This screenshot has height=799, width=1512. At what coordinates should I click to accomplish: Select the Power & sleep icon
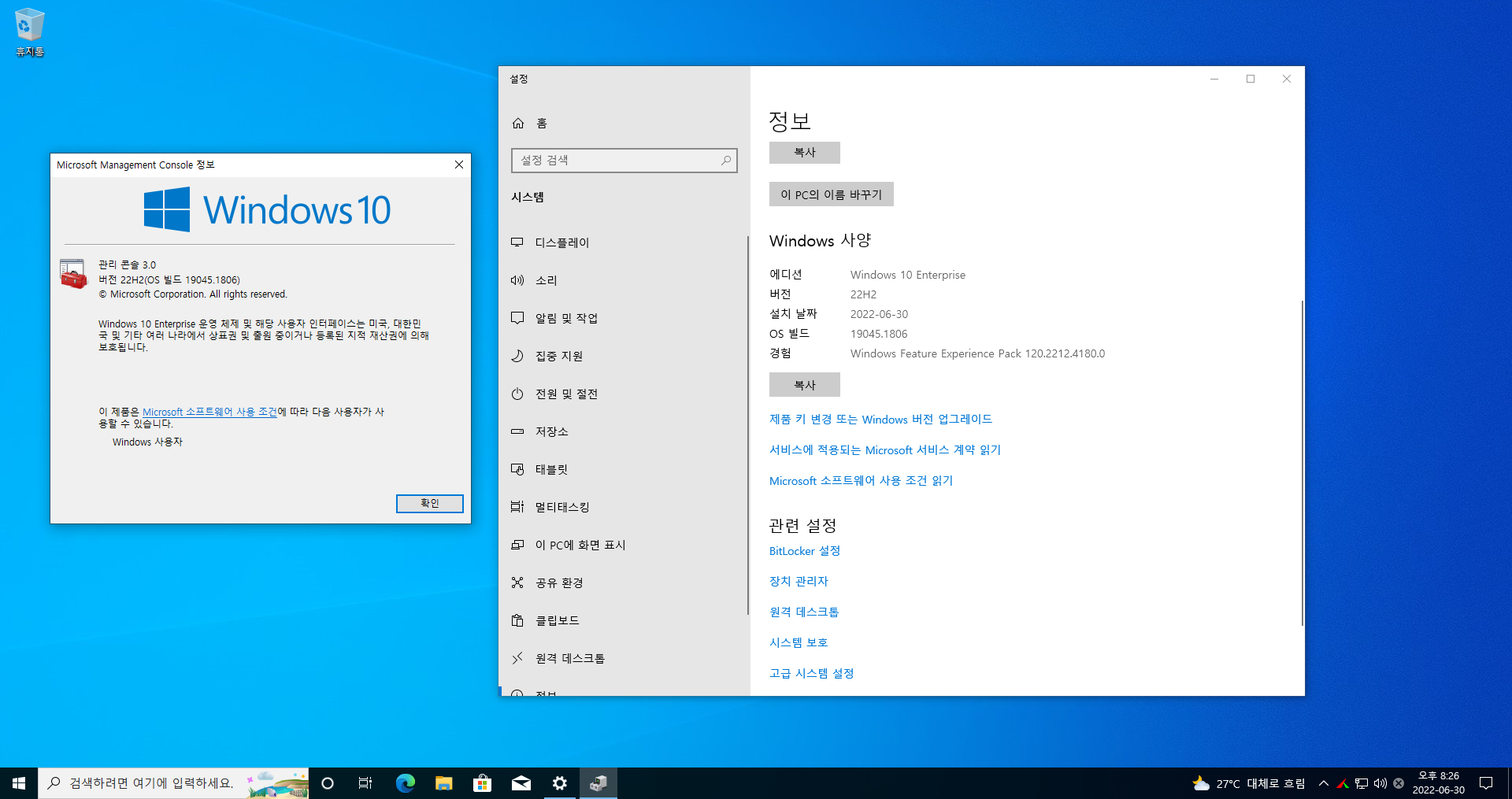click(517, 394)
